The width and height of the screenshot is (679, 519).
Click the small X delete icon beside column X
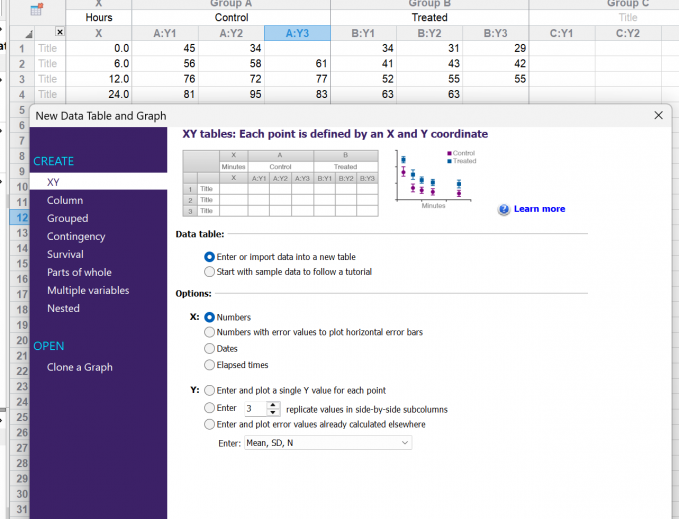click(60, 32)
